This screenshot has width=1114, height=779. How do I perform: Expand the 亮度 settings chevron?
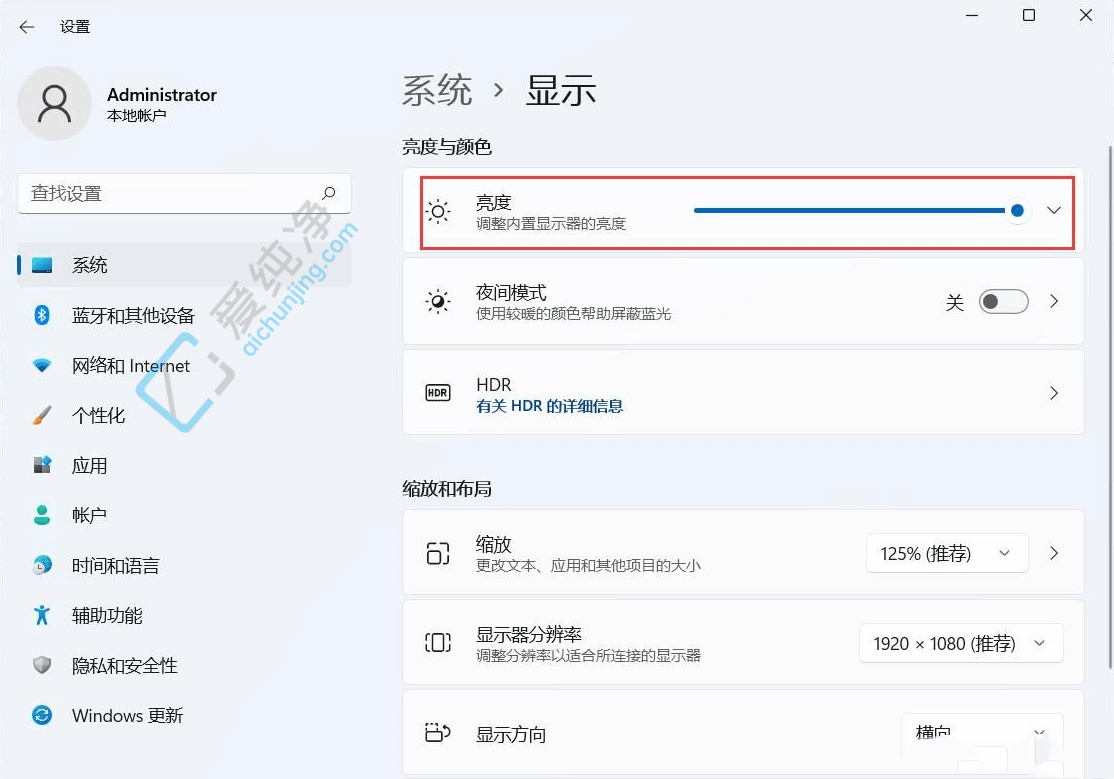pos(1053,211)
